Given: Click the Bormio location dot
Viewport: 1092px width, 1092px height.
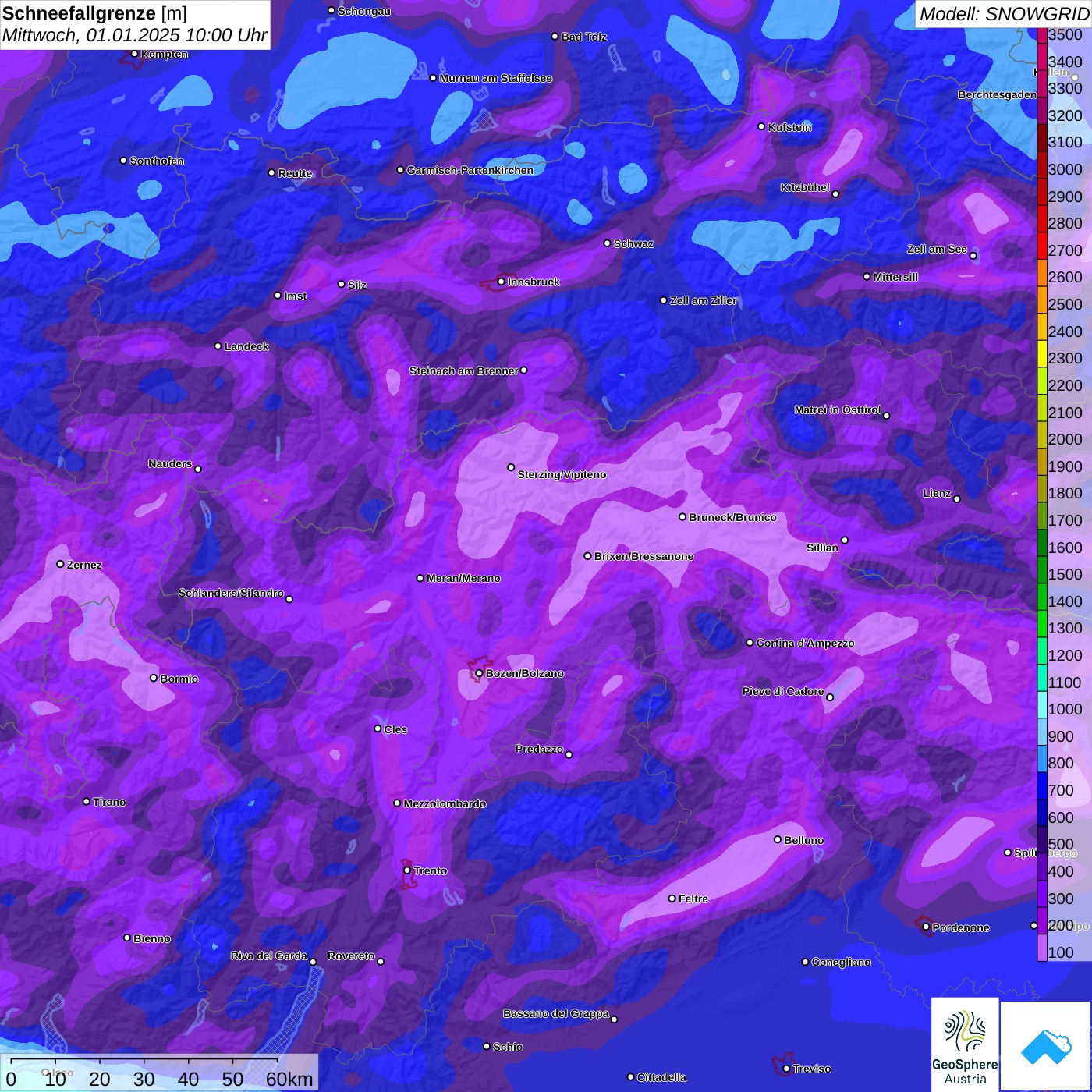Looking at the screenshot, I should (x=154, y=678).
